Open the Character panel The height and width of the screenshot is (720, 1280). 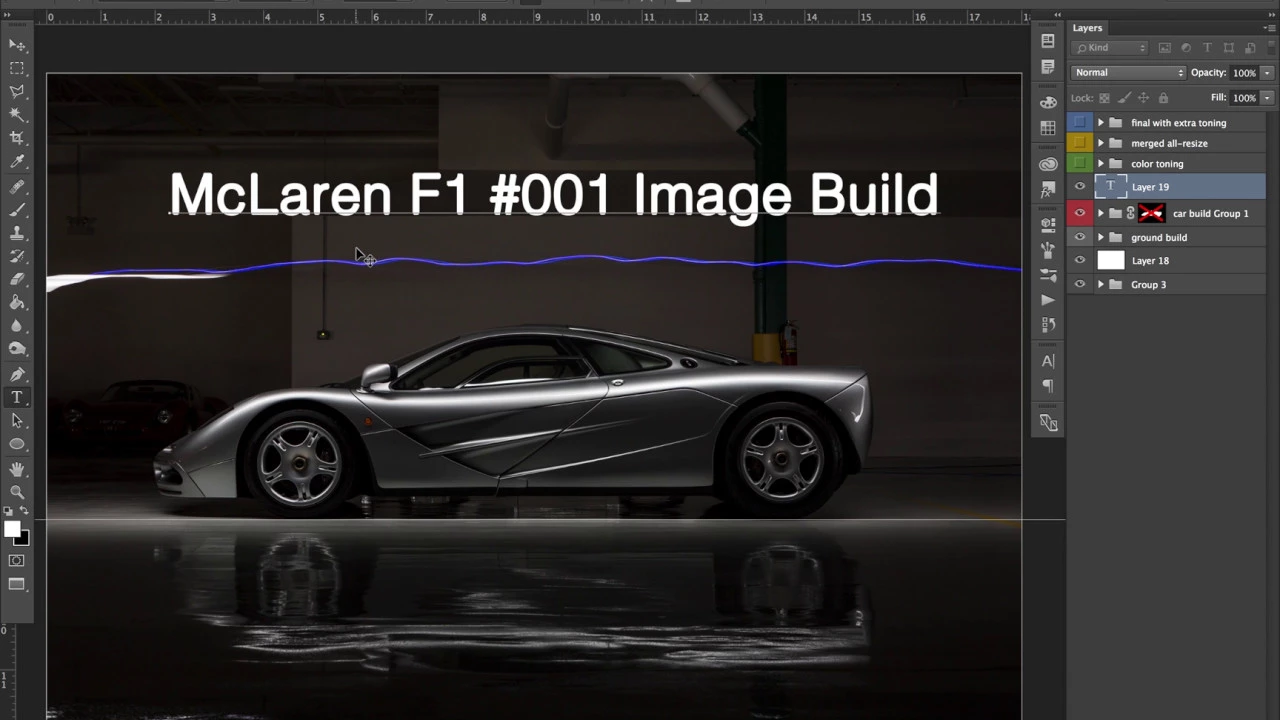click(1048, 361)
